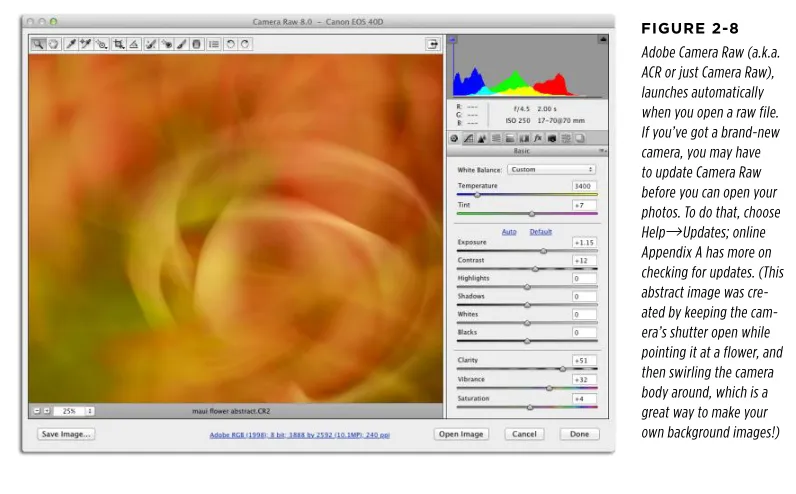Click the Clarity value field +51
Viewport: 796px width, 494px height.
(x=584, y=360)
